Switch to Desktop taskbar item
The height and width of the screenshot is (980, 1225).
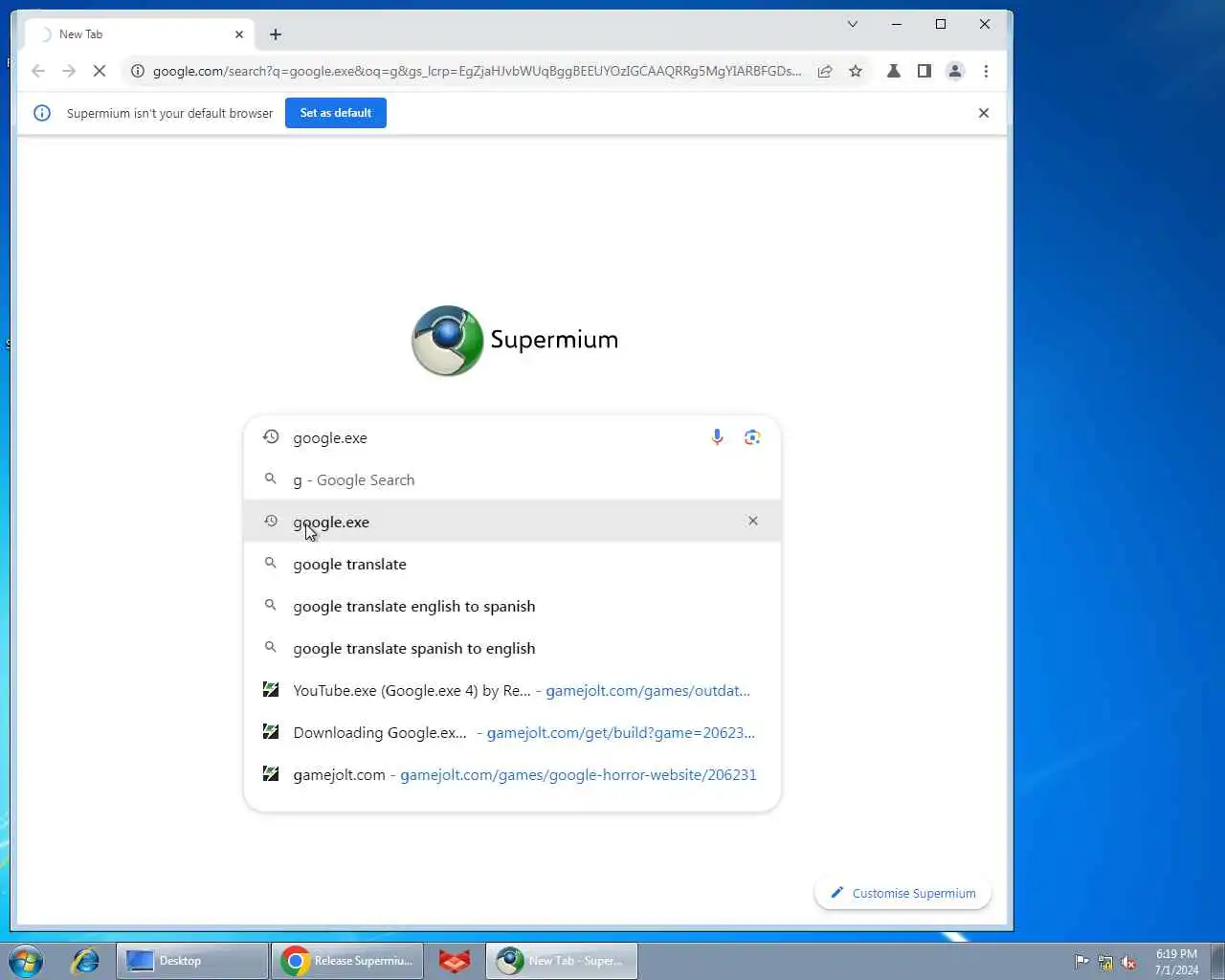(192, 961)
